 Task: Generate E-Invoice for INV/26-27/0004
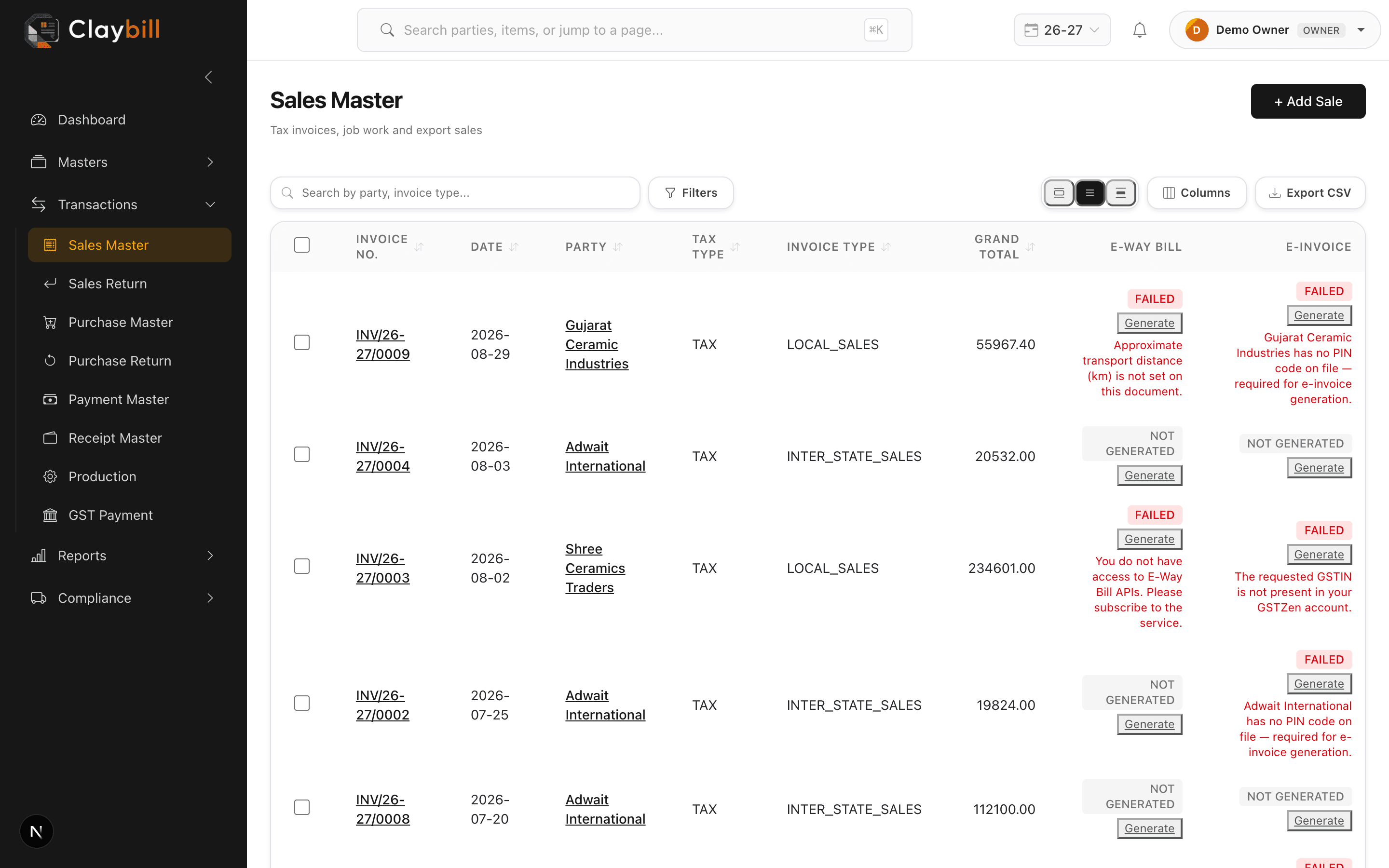click(x=1319, y=468)
